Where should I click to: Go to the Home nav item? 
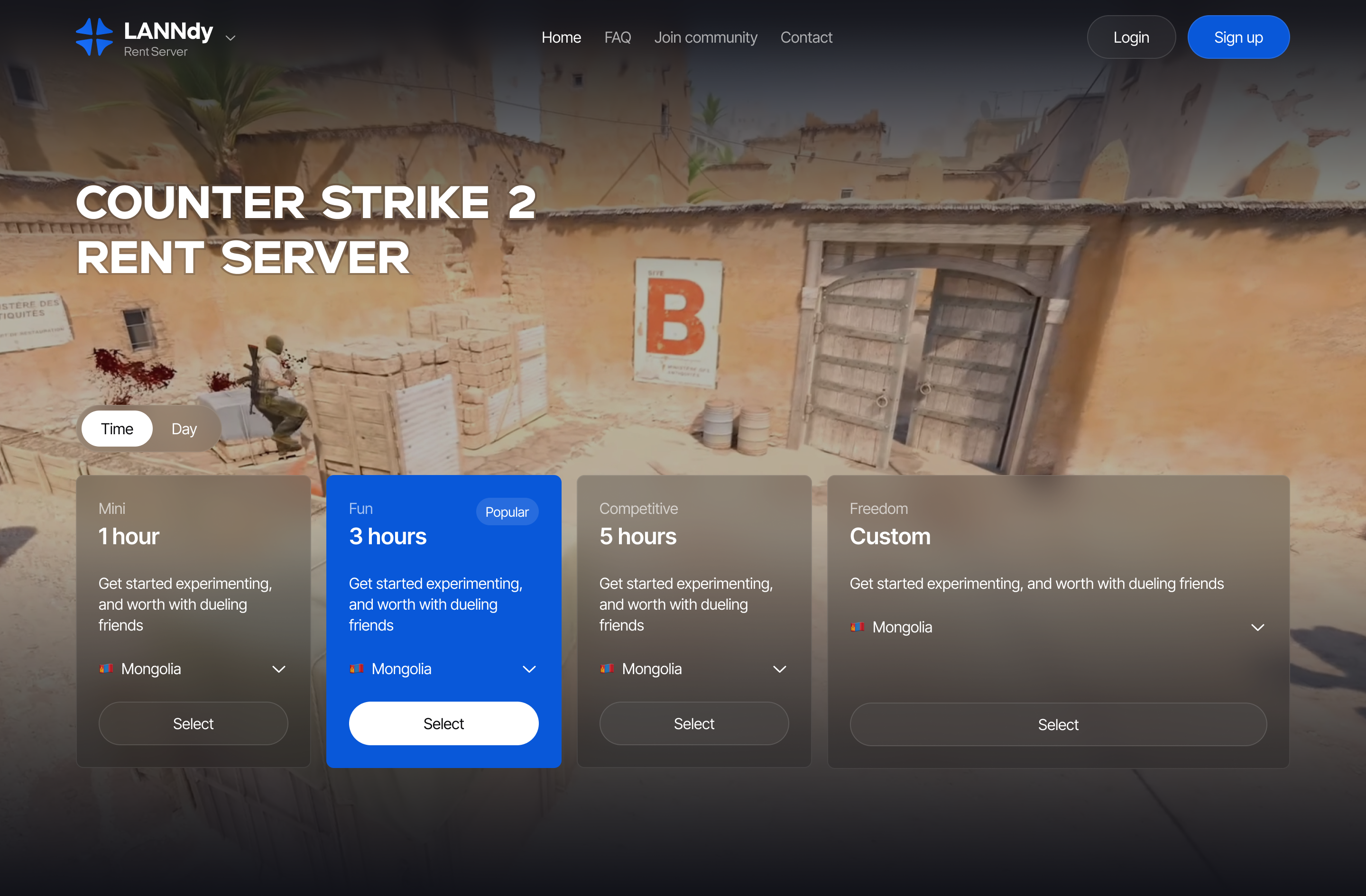[561, 37]
